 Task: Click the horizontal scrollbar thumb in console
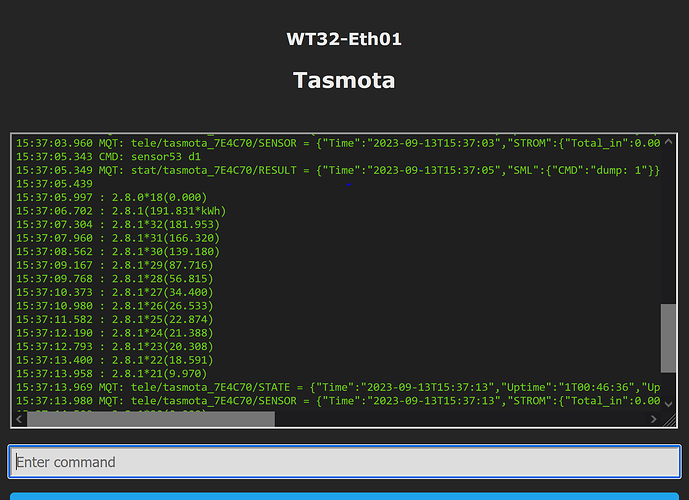click(151, 419)
